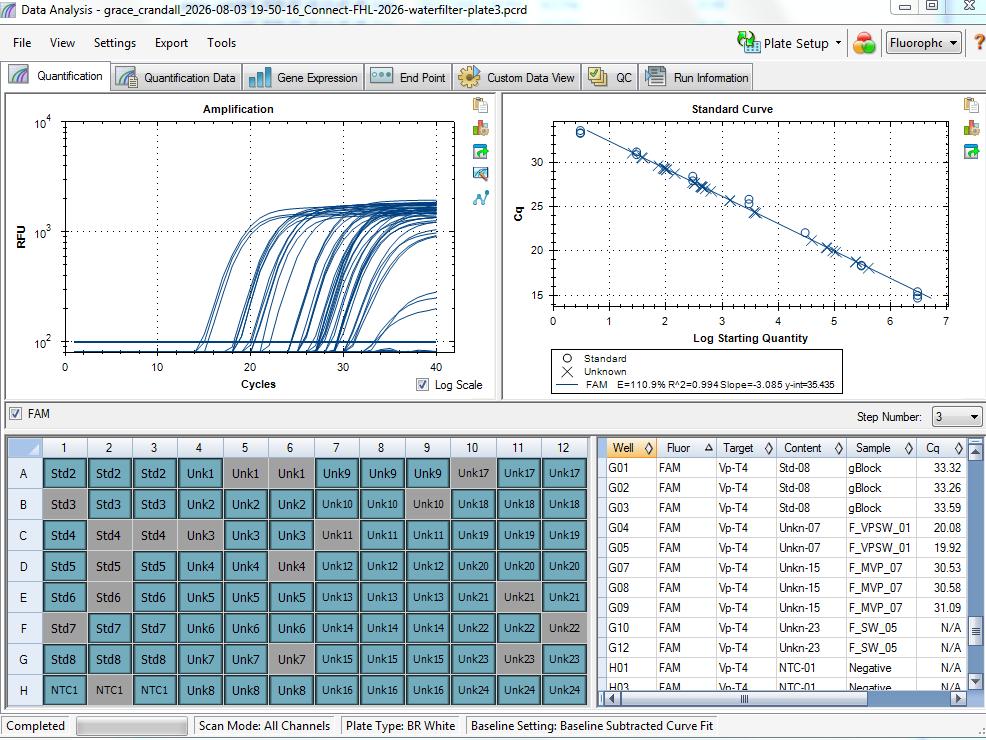
Task: Open the Export menu
Action: 172,43
